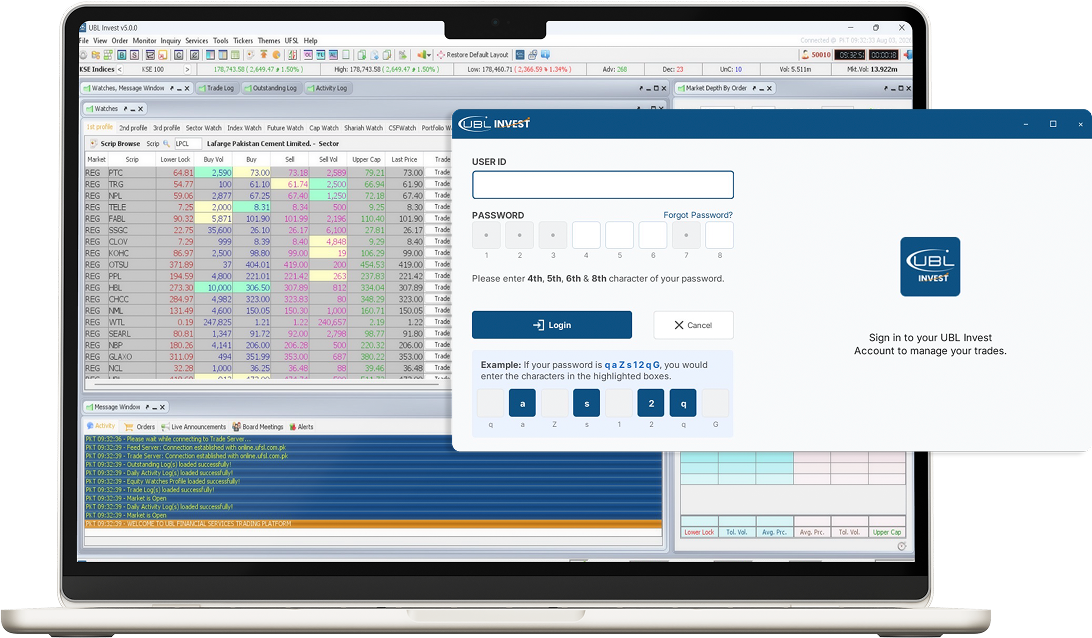Viewport: 1092px width, 638px height.
Task: Switch to the Trade Log tab
Action: click(217, 88)
